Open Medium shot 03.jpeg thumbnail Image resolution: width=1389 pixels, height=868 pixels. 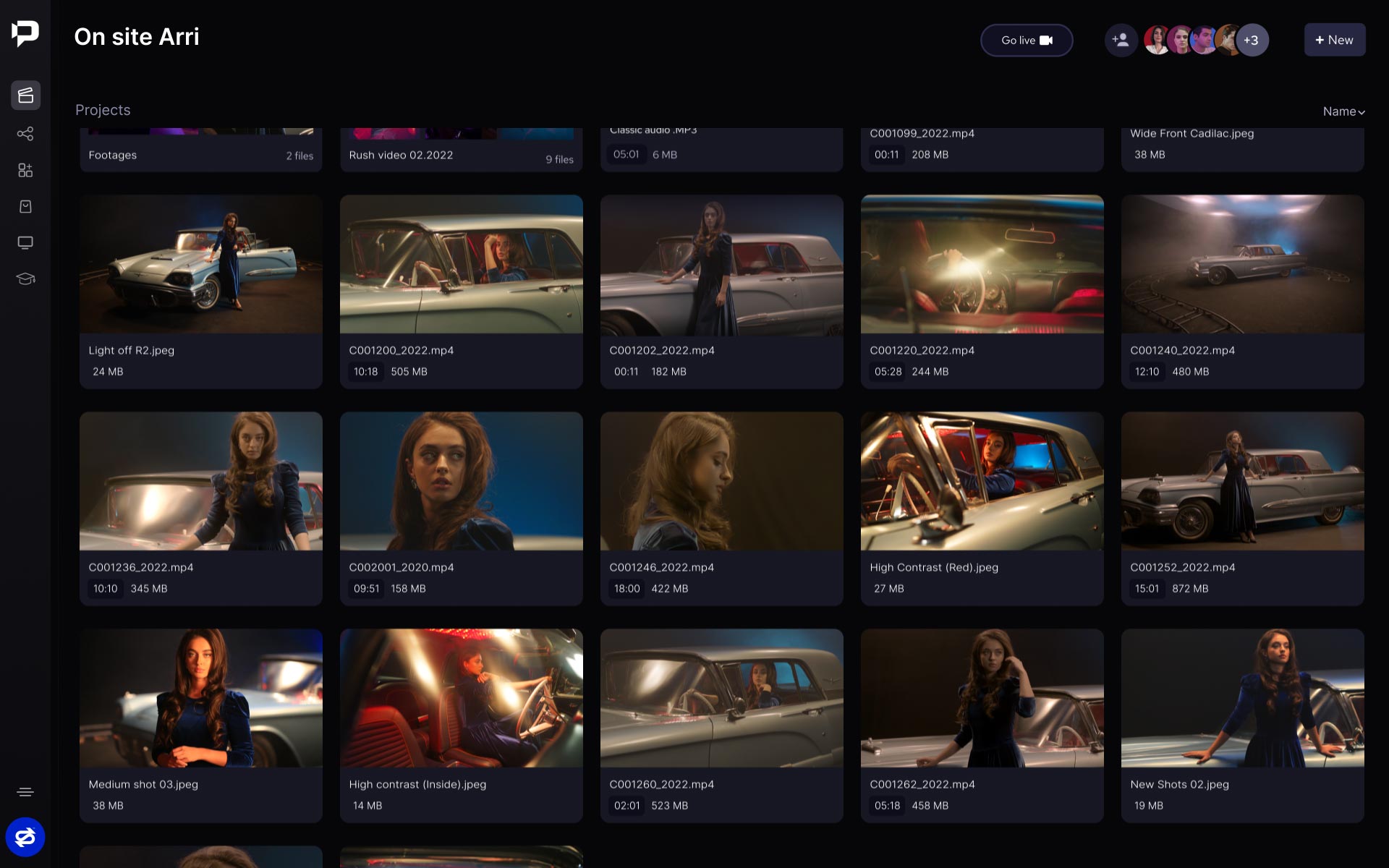click(201, 698)
